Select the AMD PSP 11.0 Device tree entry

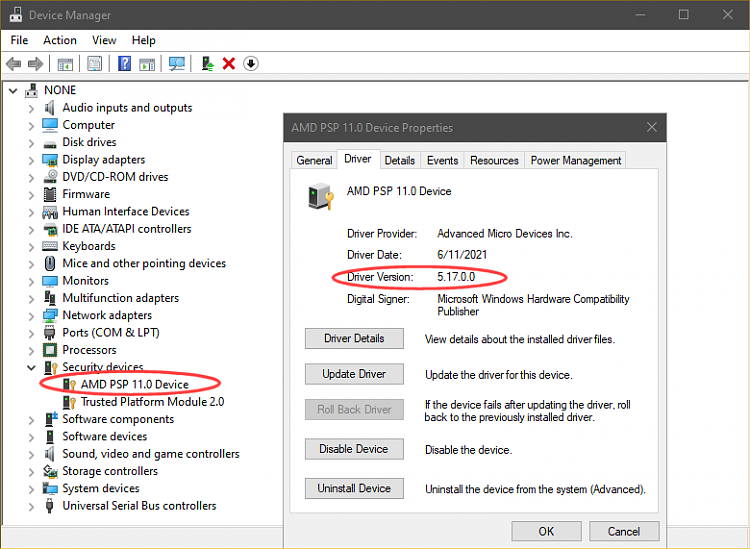coord(134,384)
